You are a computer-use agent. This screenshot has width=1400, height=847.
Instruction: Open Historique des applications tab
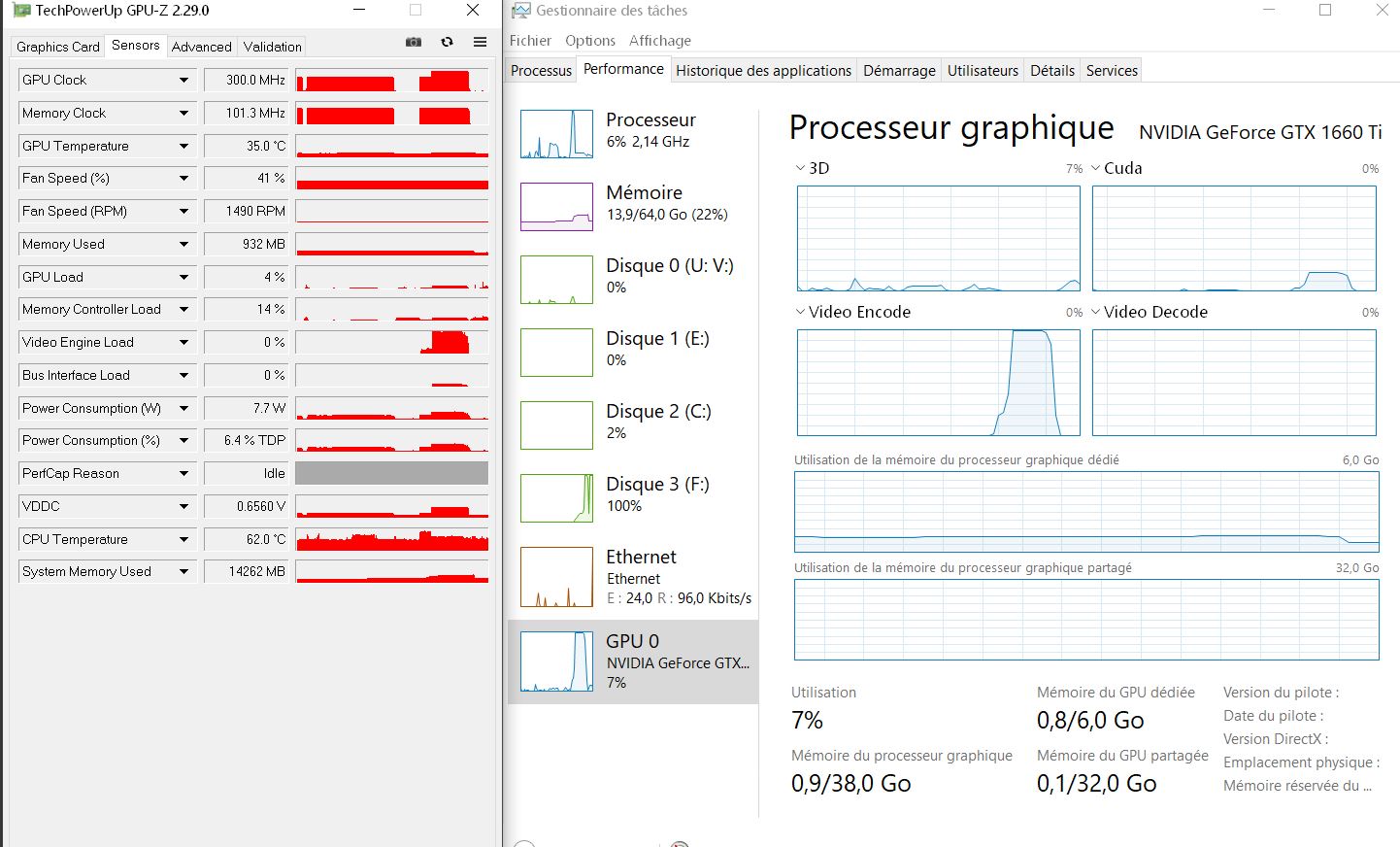click(x=763, y=71)
